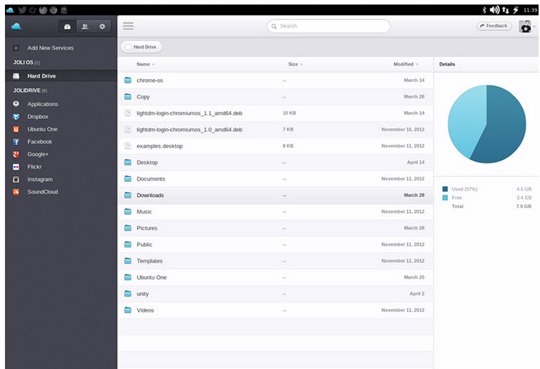540x369 pixels.
Task: Select the Desktop folder name
Action: [147, 162]
